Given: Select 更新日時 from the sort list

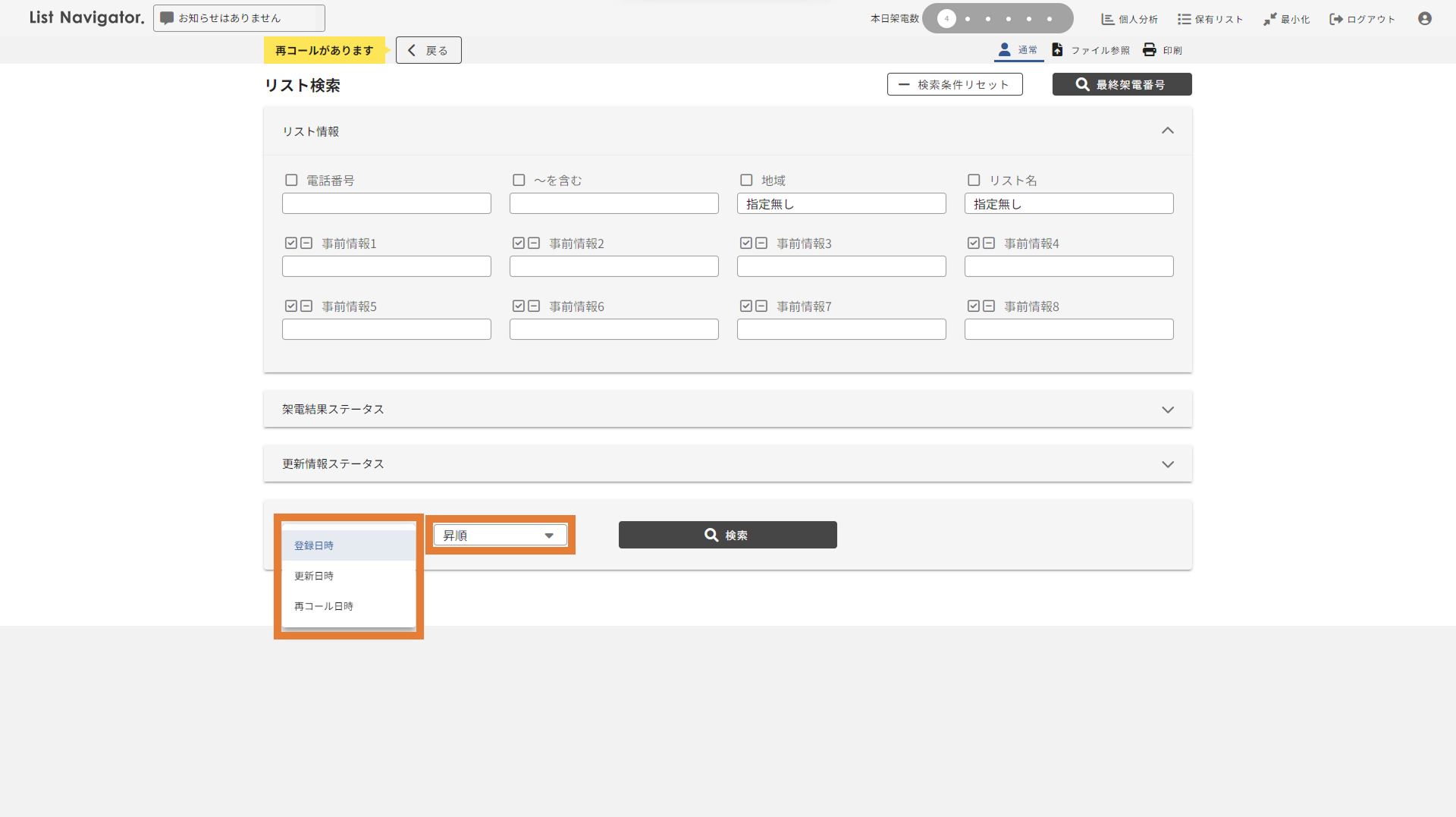Looking at the screenshot, I should click(x=314, y=576).
